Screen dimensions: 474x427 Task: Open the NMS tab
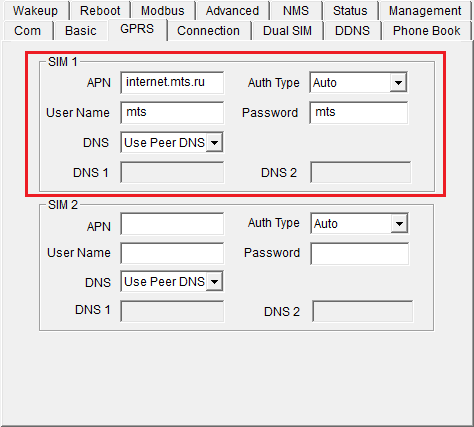[x=296, y=11]
